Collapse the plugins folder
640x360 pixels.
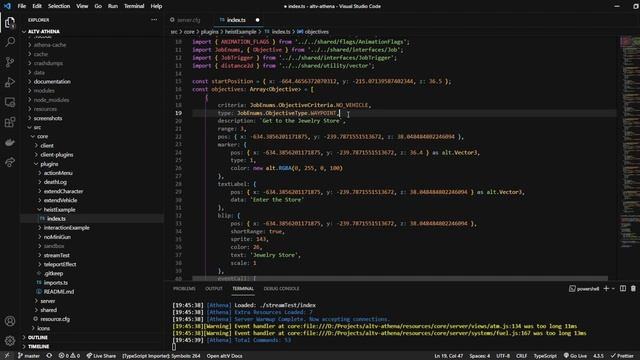coord(49,164)
